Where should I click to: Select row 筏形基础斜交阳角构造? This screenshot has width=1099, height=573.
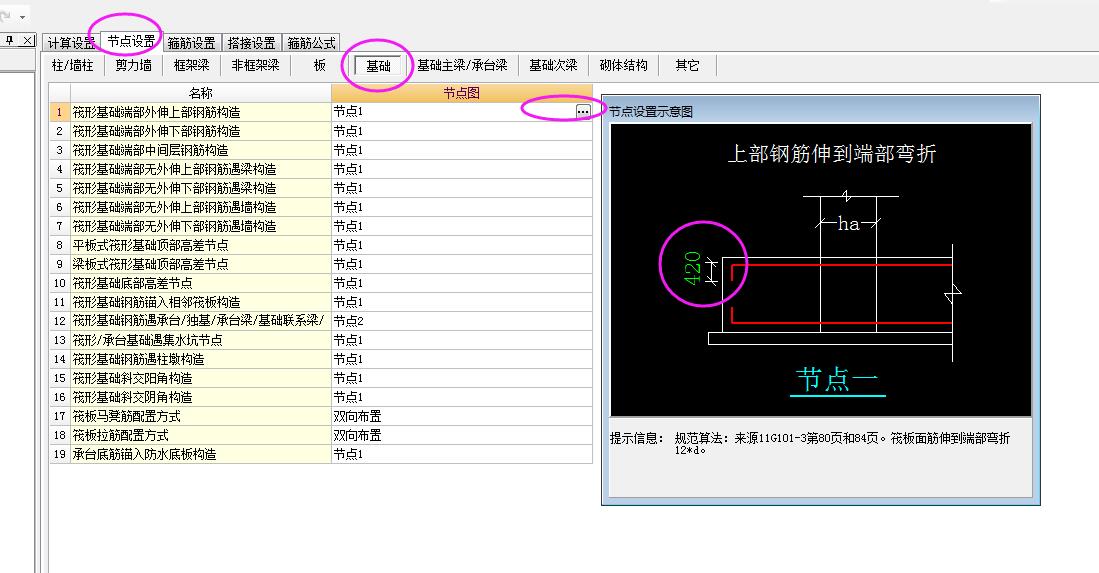point(200,378)
